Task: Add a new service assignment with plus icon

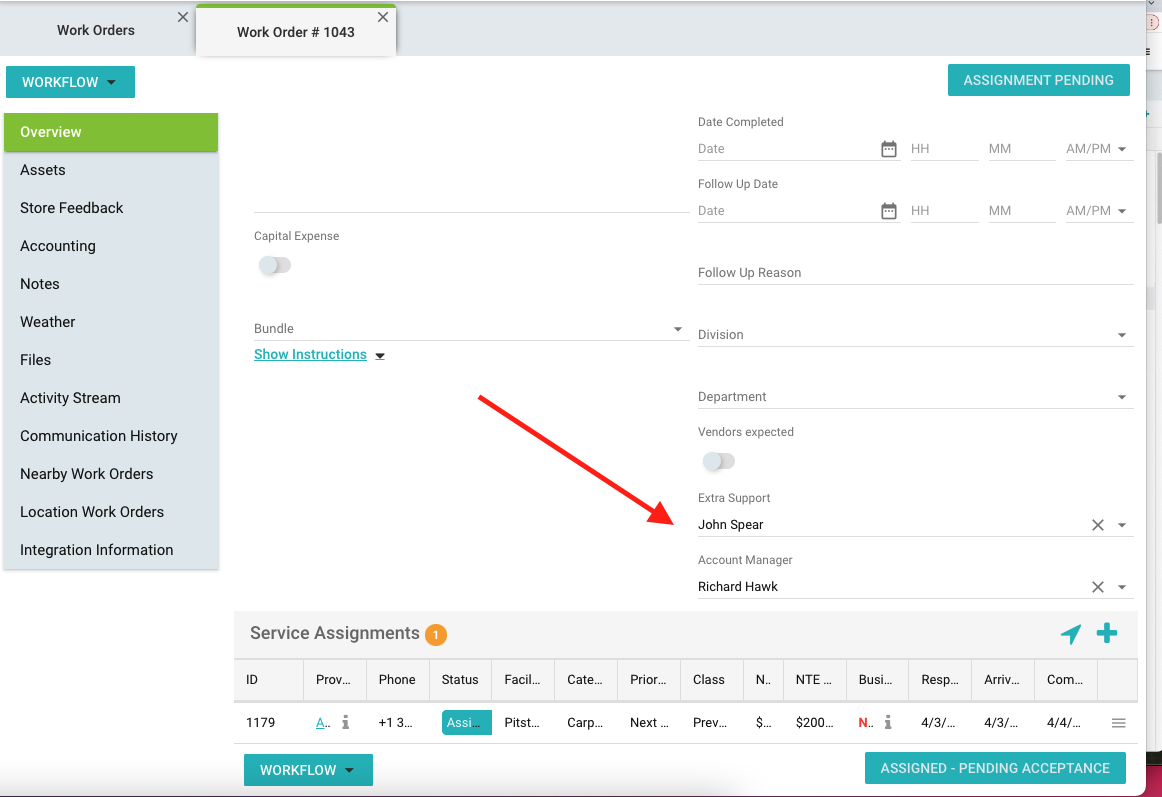Action: click(x=1107, y=633)
